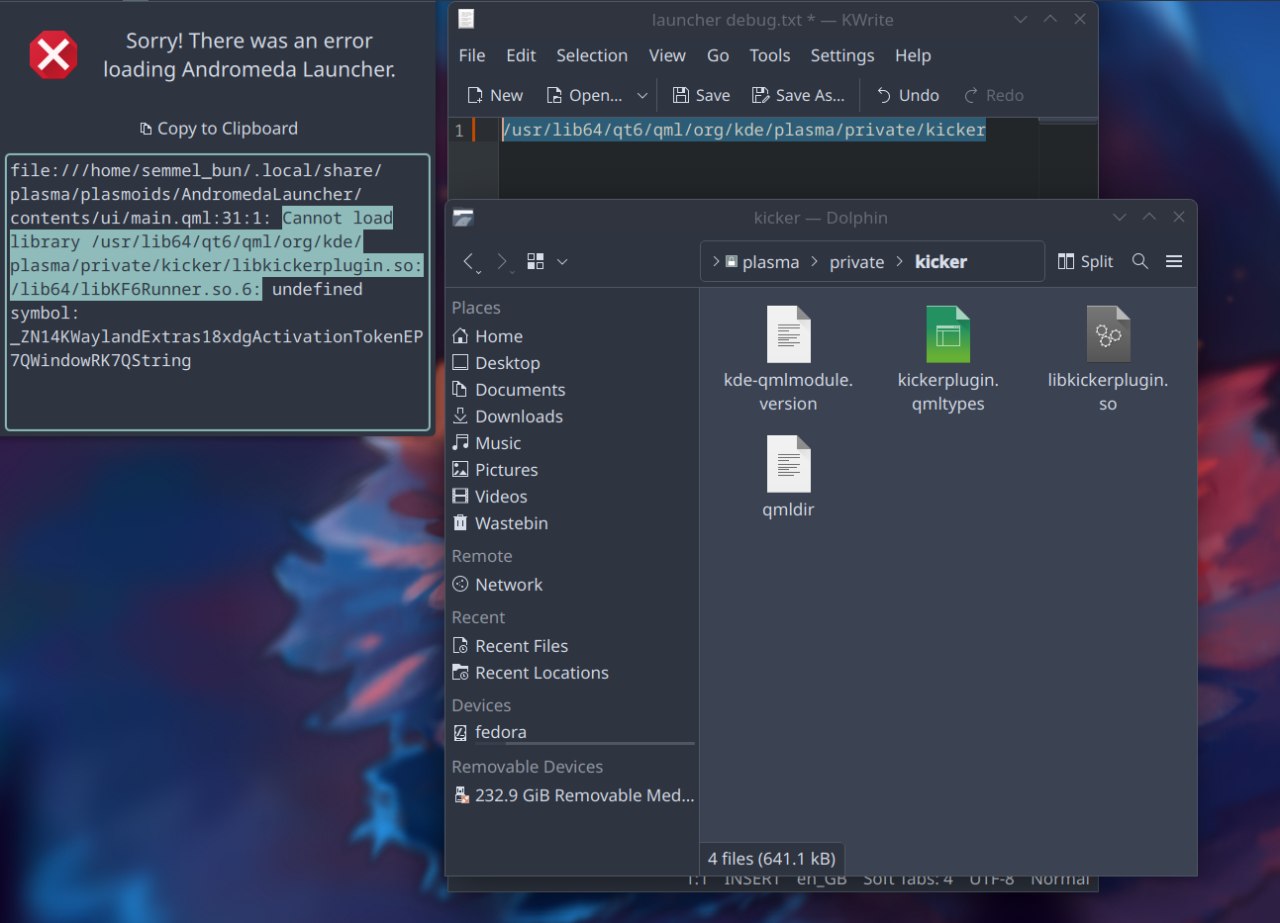Click the error message text box
This screenshot has width=1280, height=923.
coord(218,292)
